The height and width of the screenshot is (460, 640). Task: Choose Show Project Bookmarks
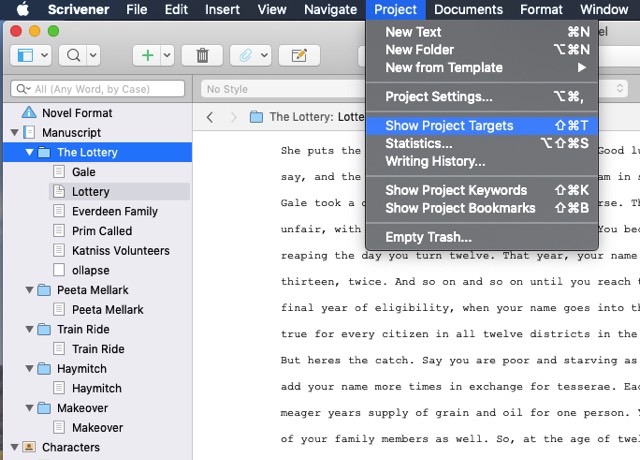pyautogui.click(x=482, y=208)
